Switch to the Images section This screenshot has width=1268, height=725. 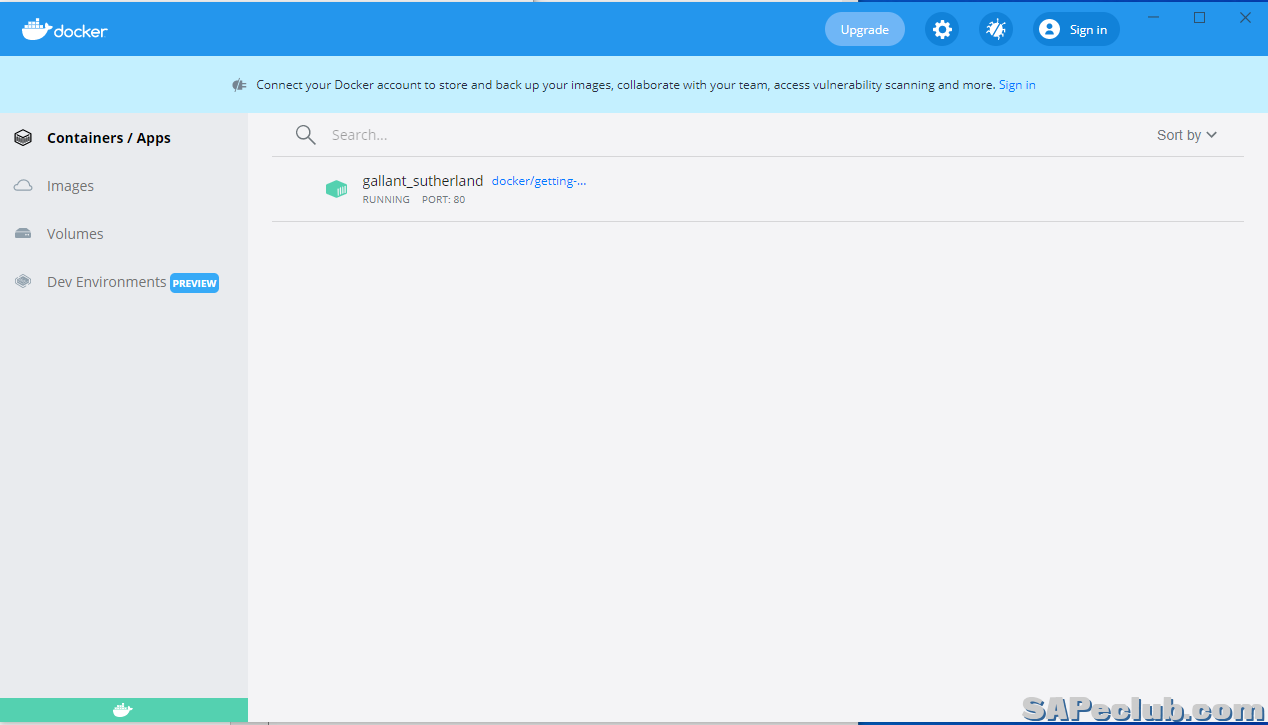point(70,186)
